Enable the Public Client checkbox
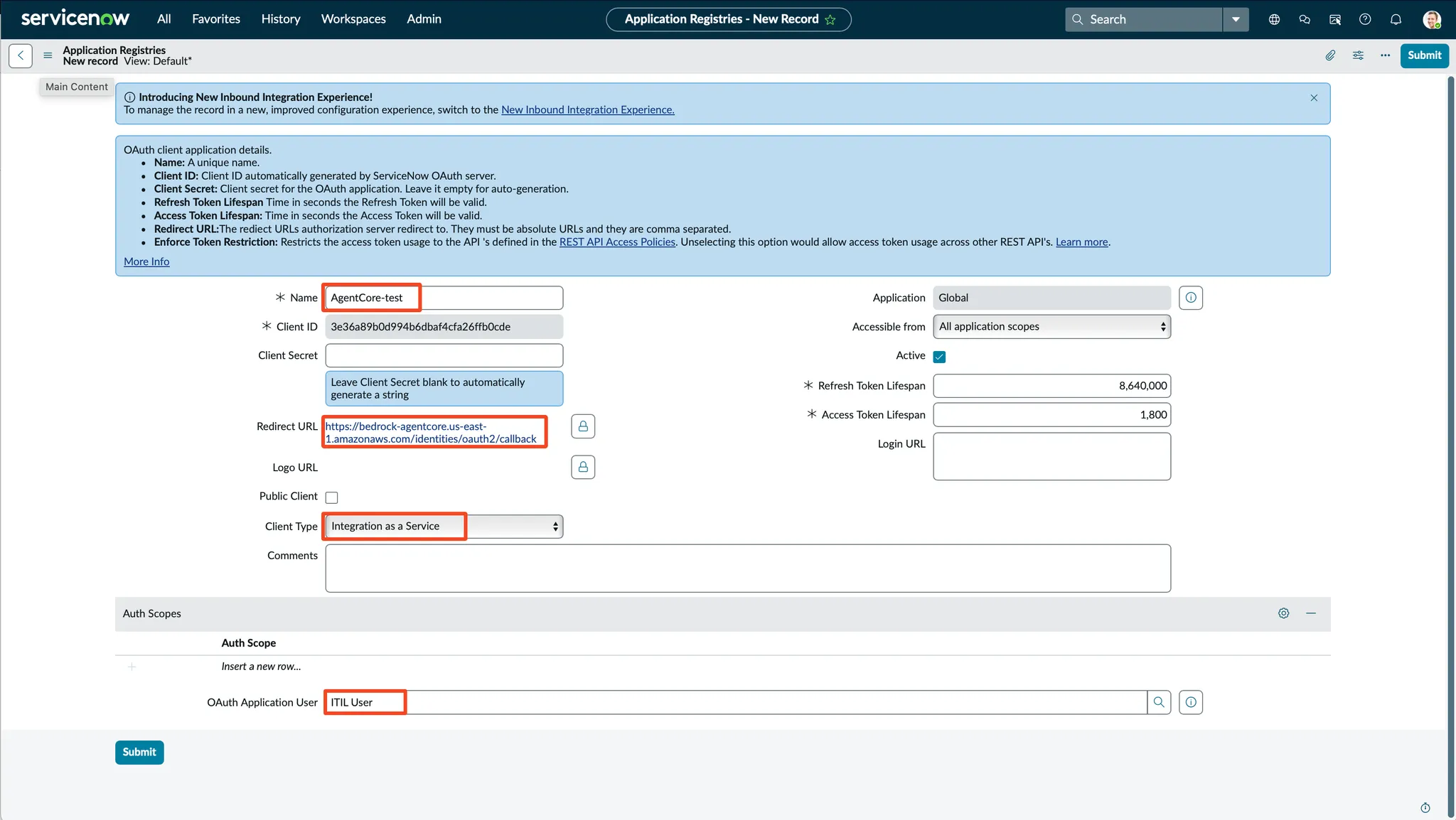 331,497
